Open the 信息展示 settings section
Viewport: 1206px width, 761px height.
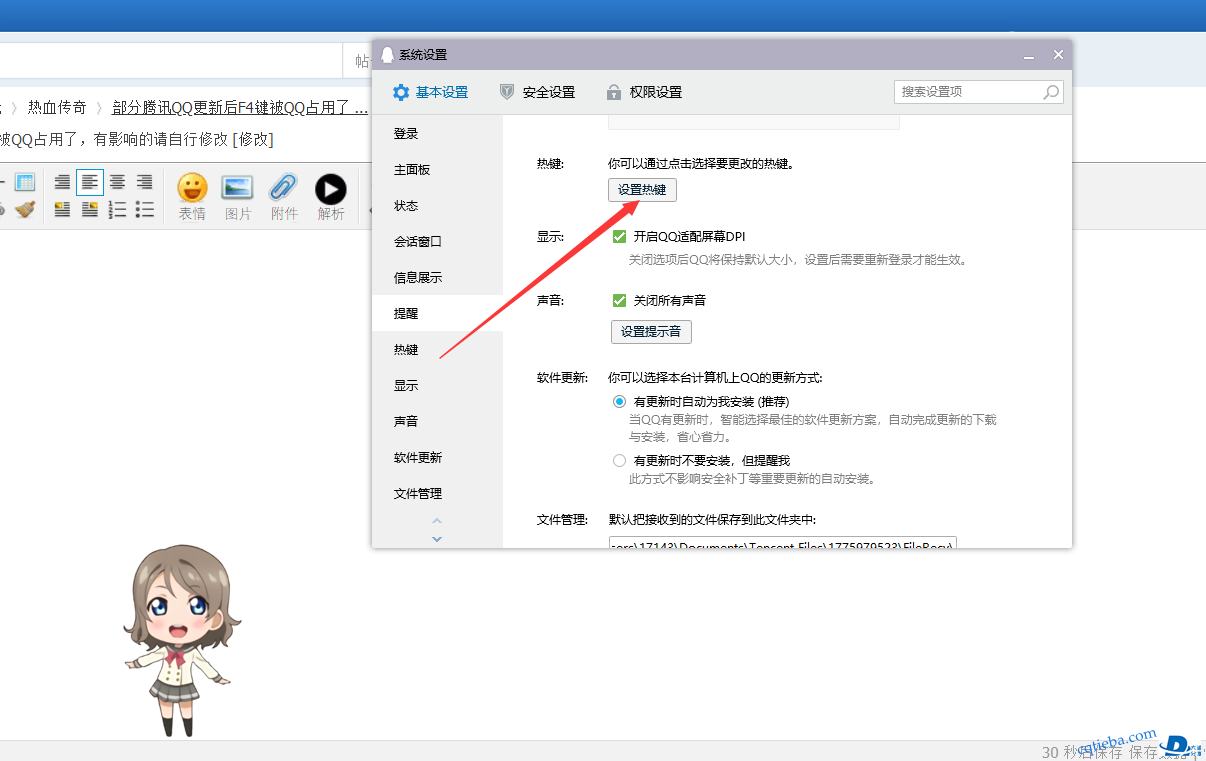[x=437, y=278]
